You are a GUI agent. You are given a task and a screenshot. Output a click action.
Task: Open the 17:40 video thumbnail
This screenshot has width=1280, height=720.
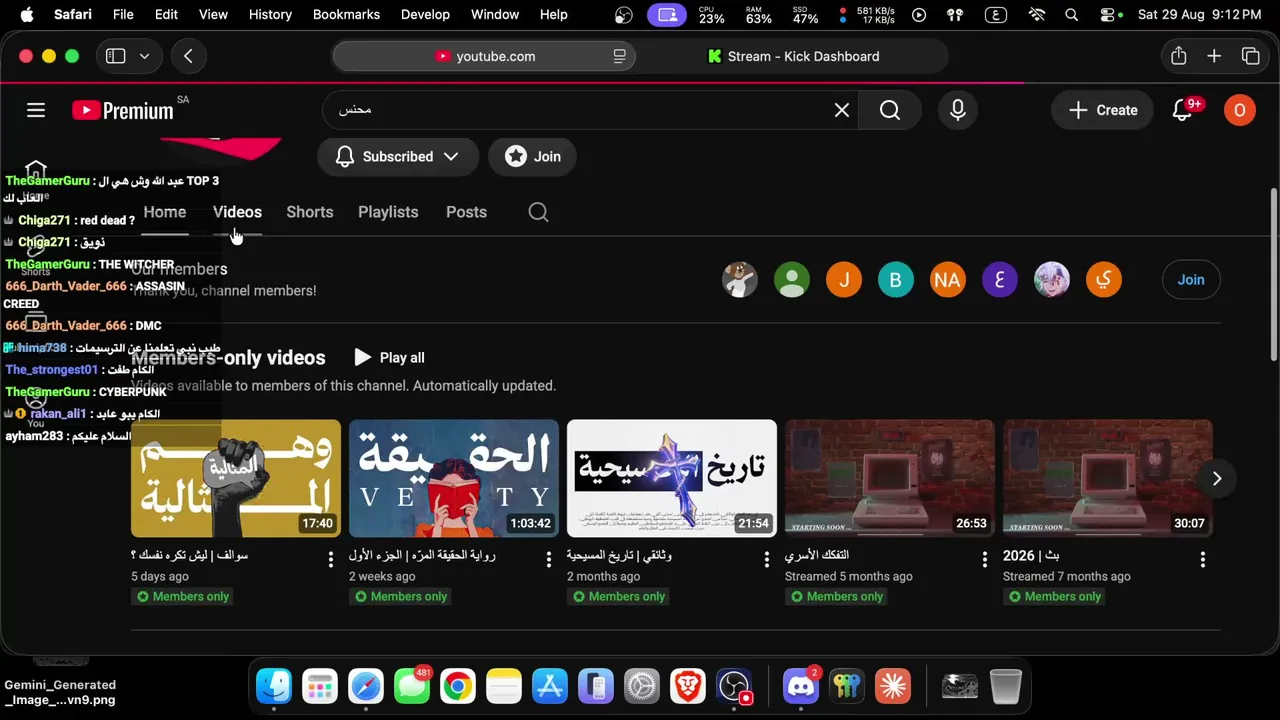pos(236,479)
